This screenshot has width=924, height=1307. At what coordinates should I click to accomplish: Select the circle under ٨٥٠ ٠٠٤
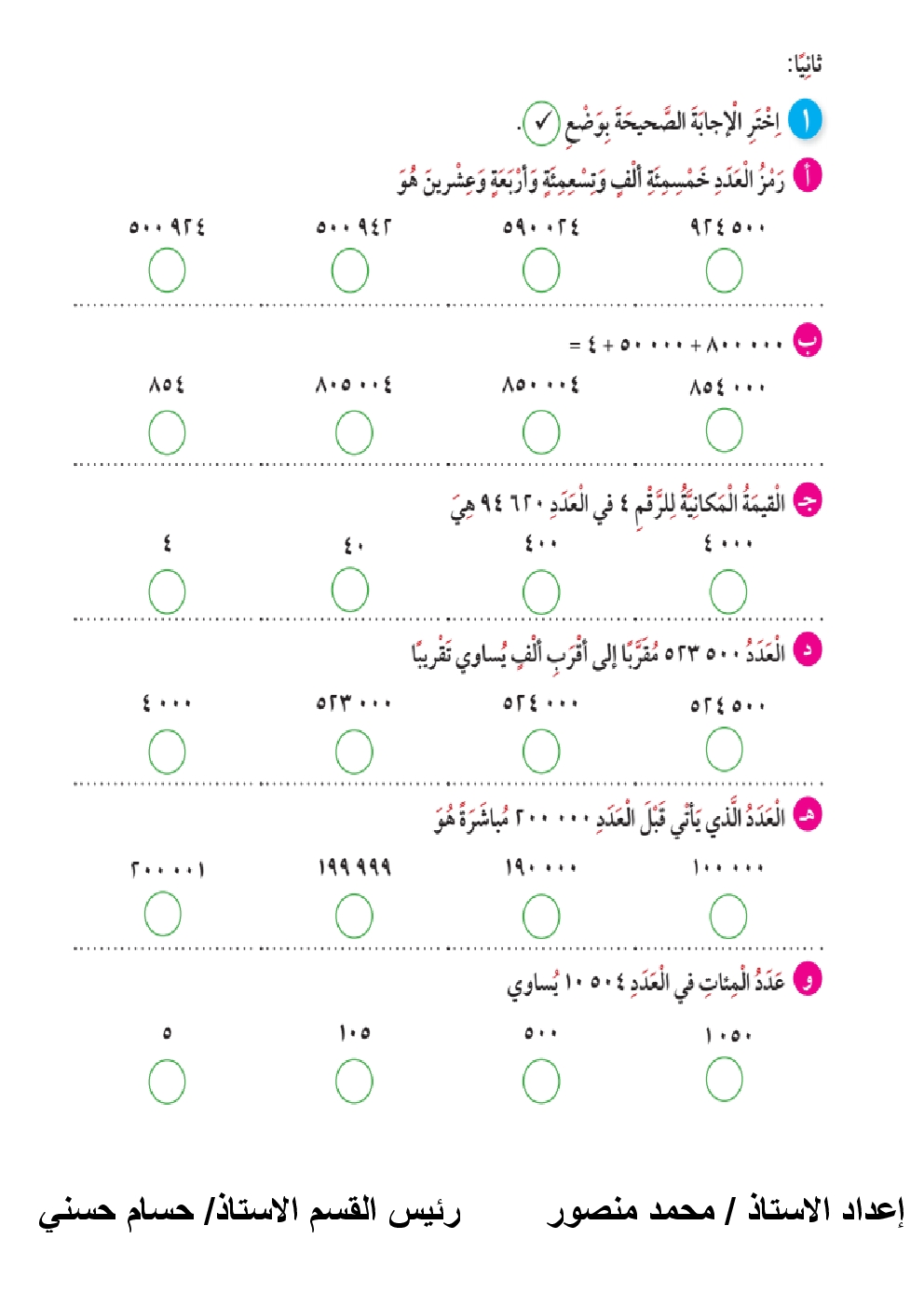tap(541, 433)
